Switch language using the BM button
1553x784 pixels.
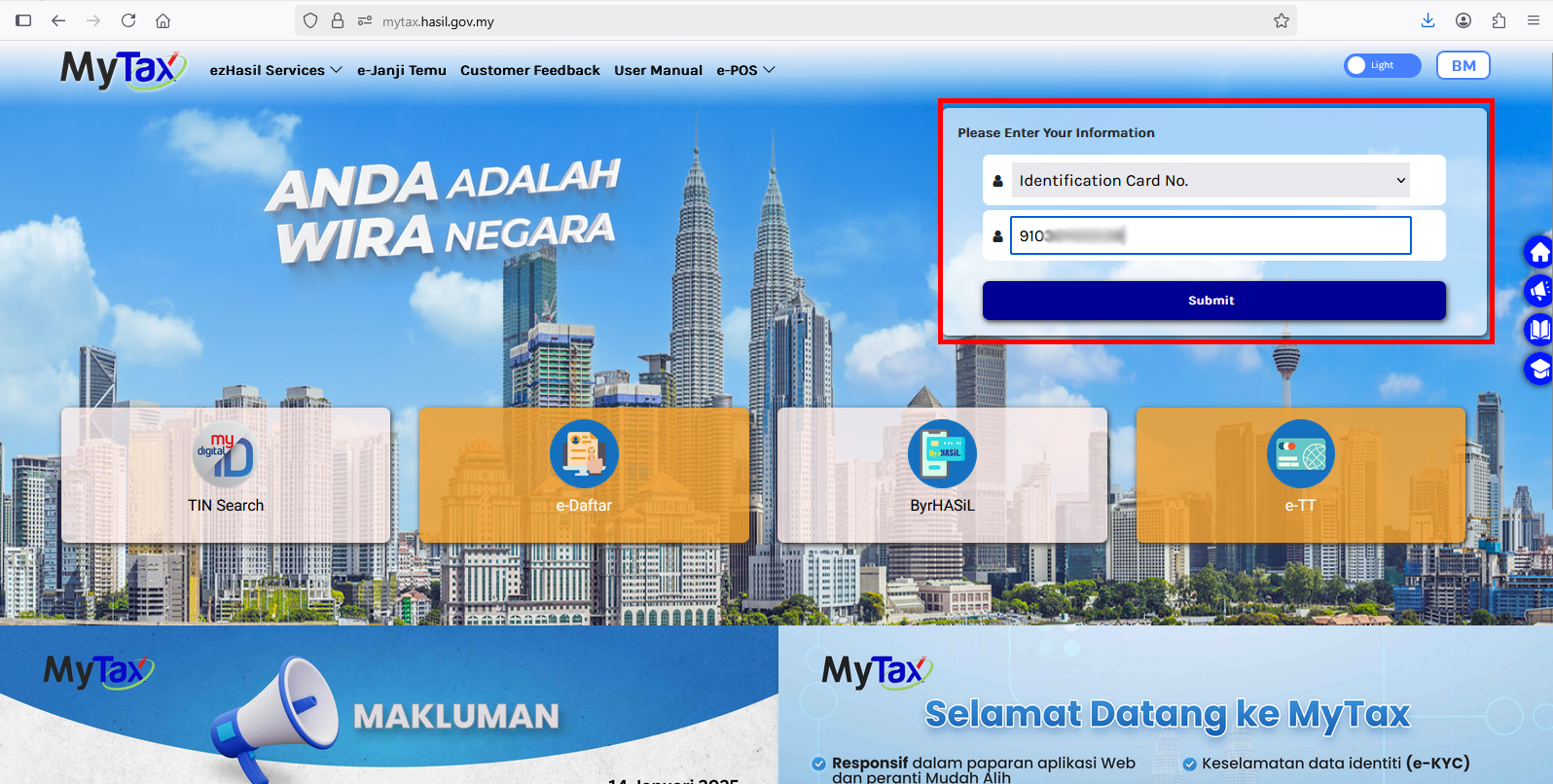[x=1463, y=65]
